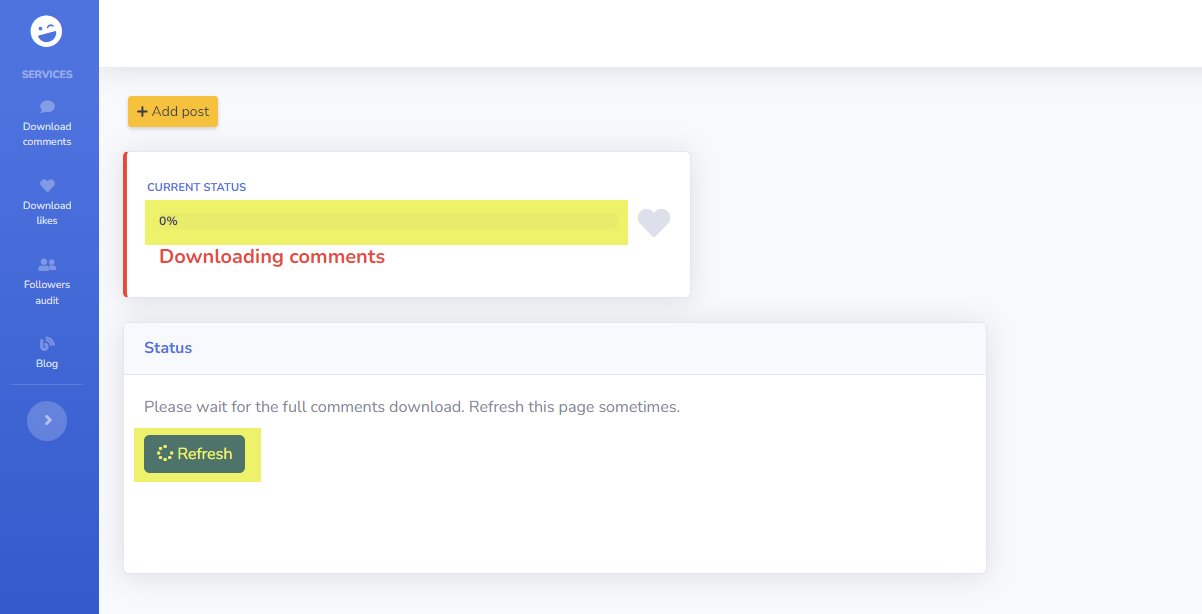This screenshot has height=614, width=1202.
Task: Open the 'Download comments' menu label
Action: pos(47,134)
